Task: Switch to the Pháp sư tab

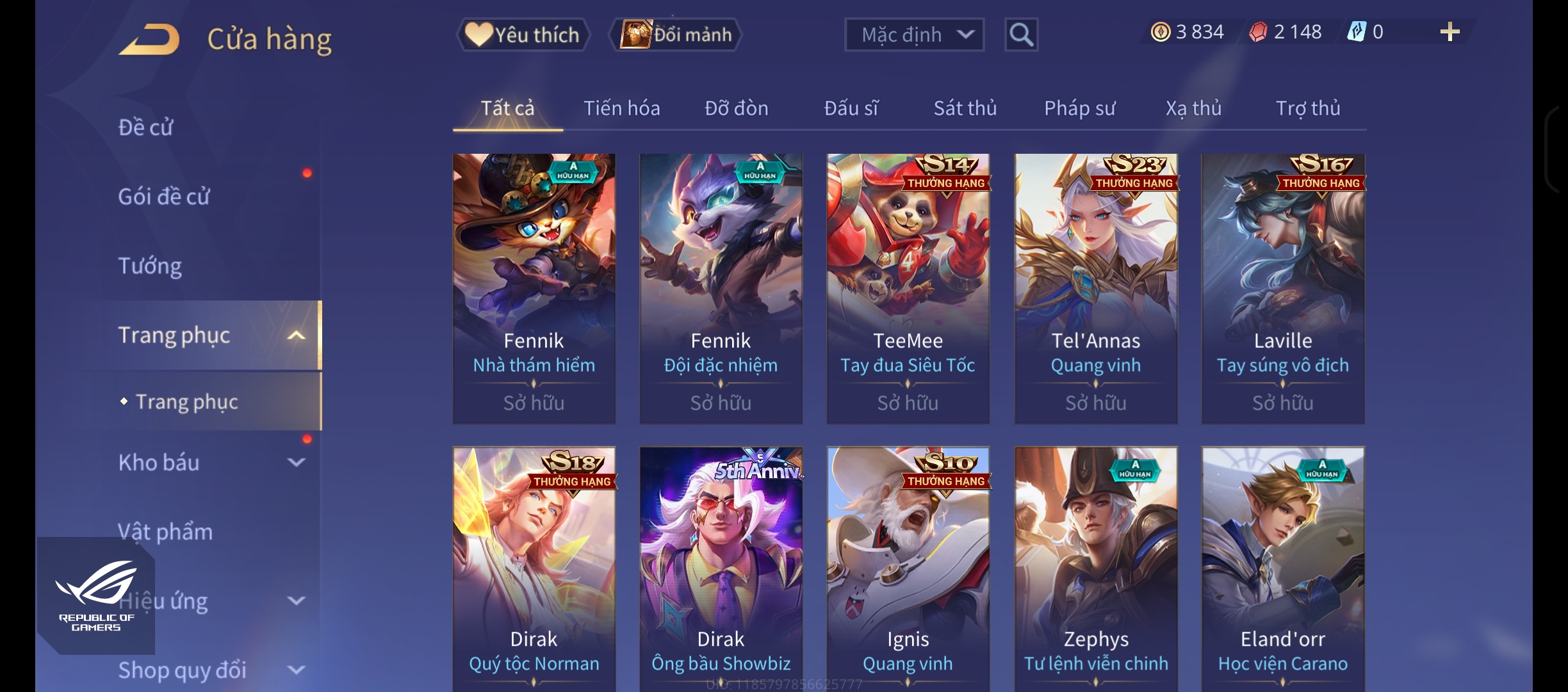Action: 1080,108
